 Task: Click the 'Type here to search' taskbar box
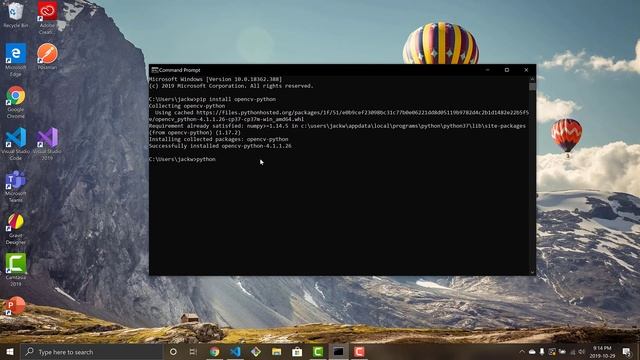point(91,352)
